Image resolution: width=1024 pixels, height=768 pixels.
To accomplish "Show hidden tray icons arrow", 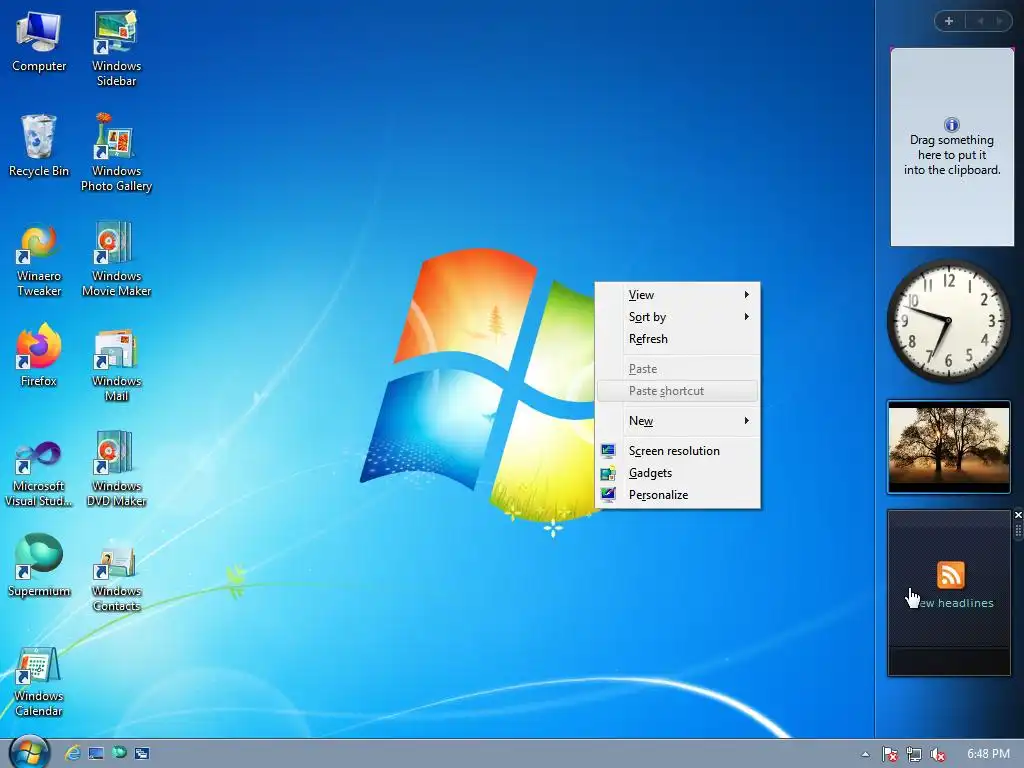I will (865, 754).
